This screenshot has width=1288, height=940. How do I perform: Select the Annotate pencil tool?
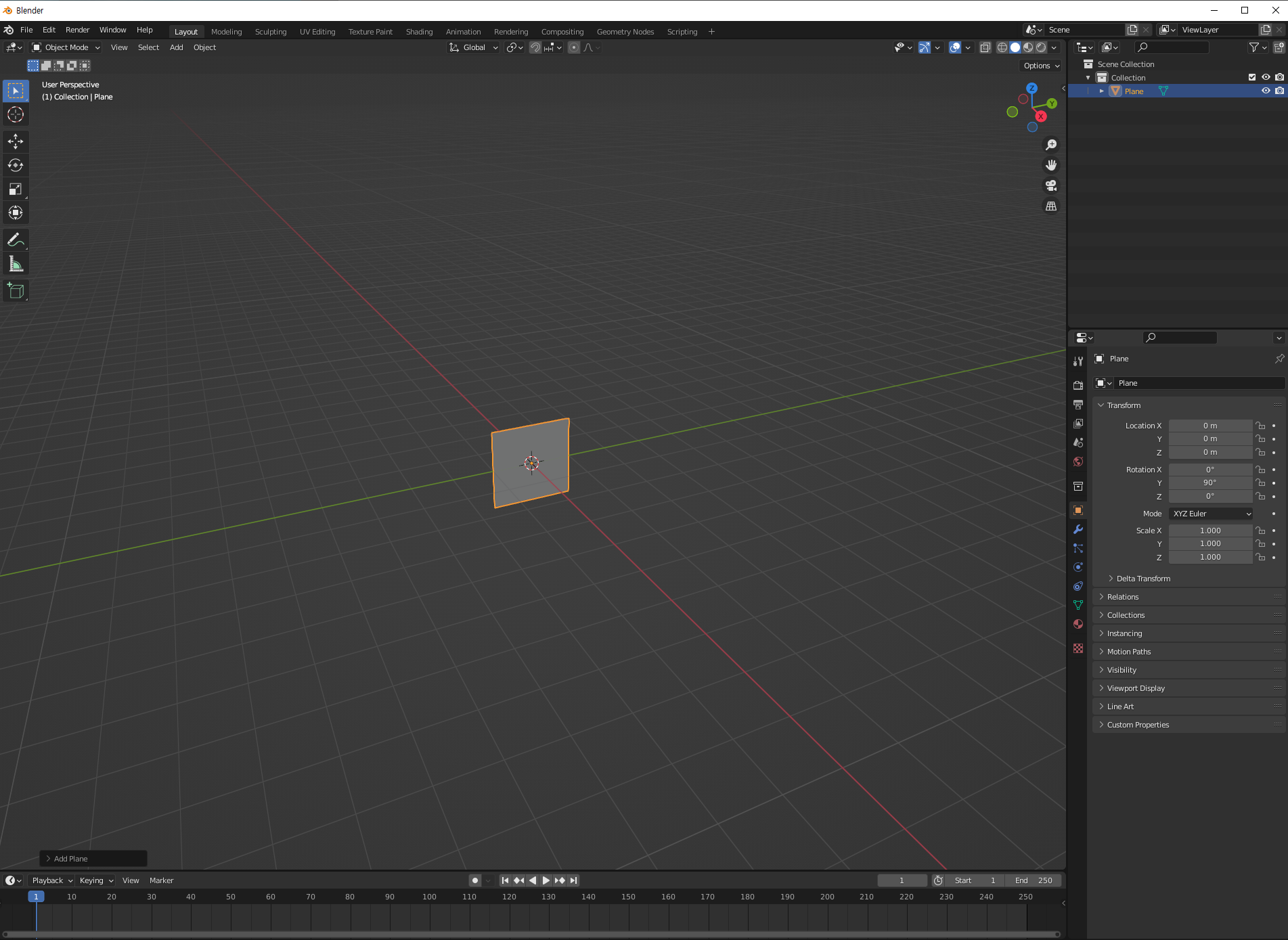click(x=16, y=240)
